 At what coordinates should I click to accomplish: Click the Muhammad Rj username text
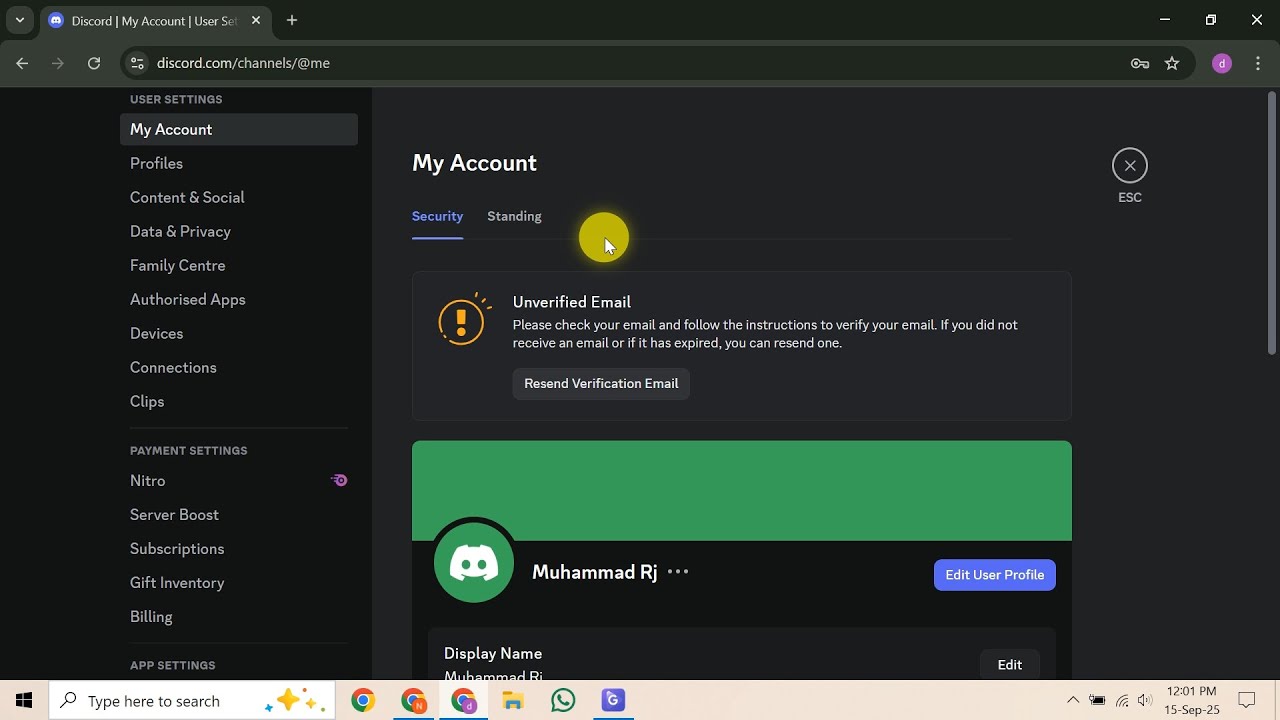point(595,572)
